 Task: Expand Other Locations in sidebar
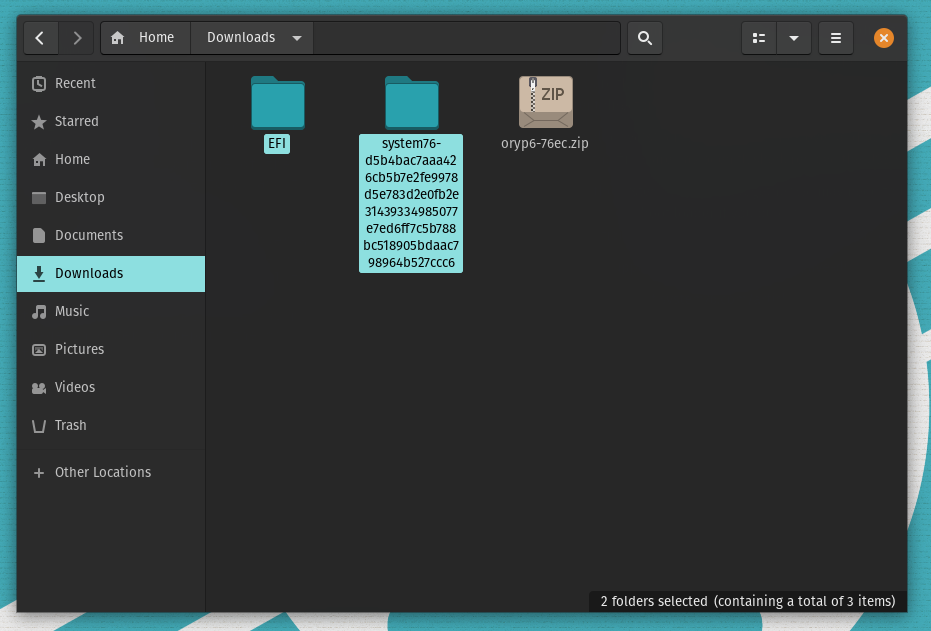(102, 472)
